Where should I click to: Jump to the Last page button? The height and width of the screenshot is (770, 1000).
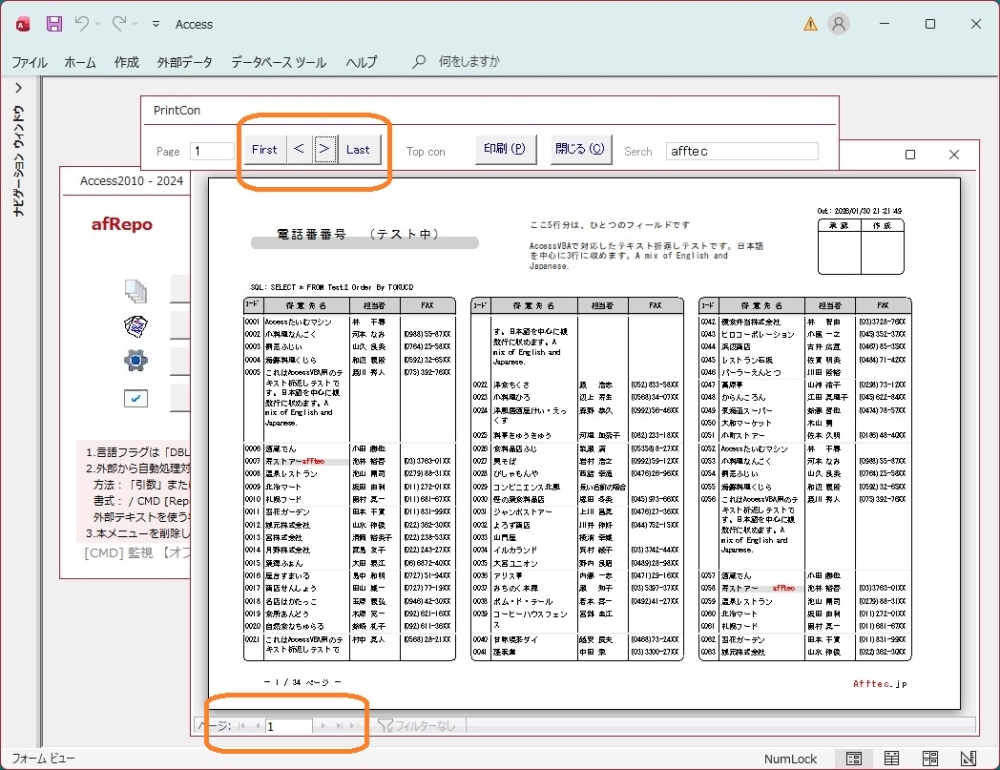tap(358, 150)
